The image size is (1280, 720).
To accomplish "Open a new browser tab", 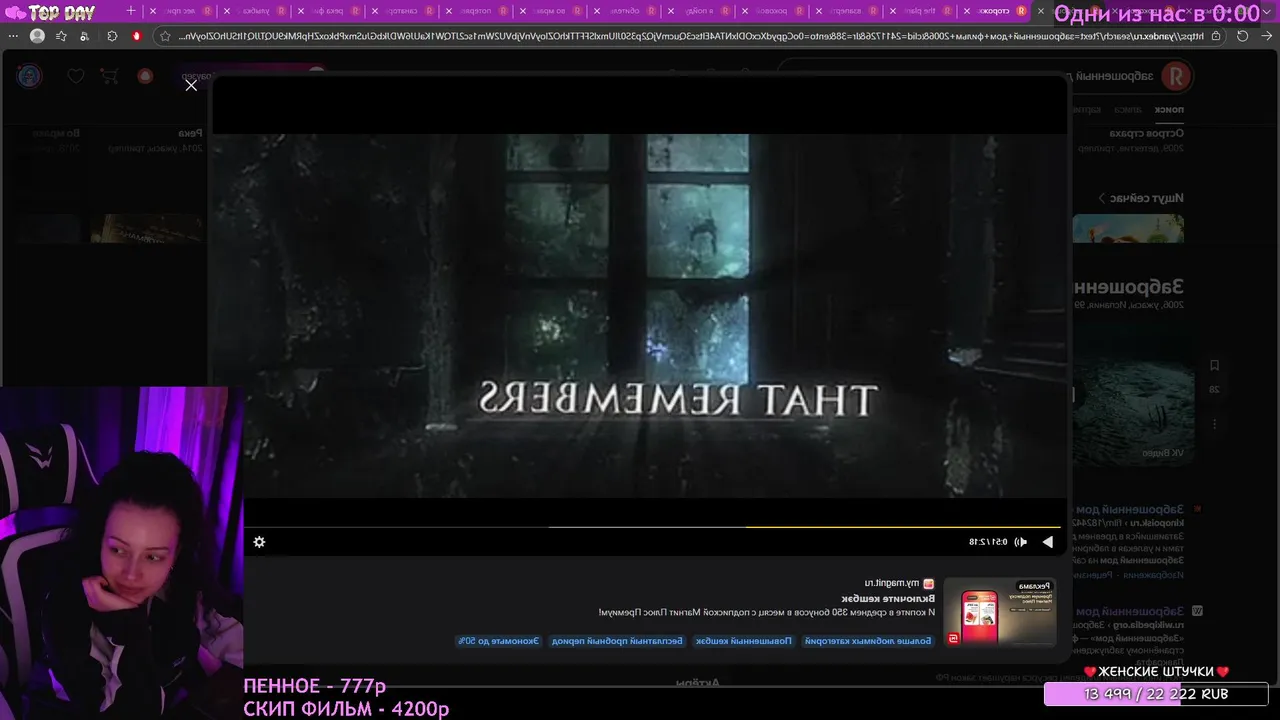I will pos(130,11).
